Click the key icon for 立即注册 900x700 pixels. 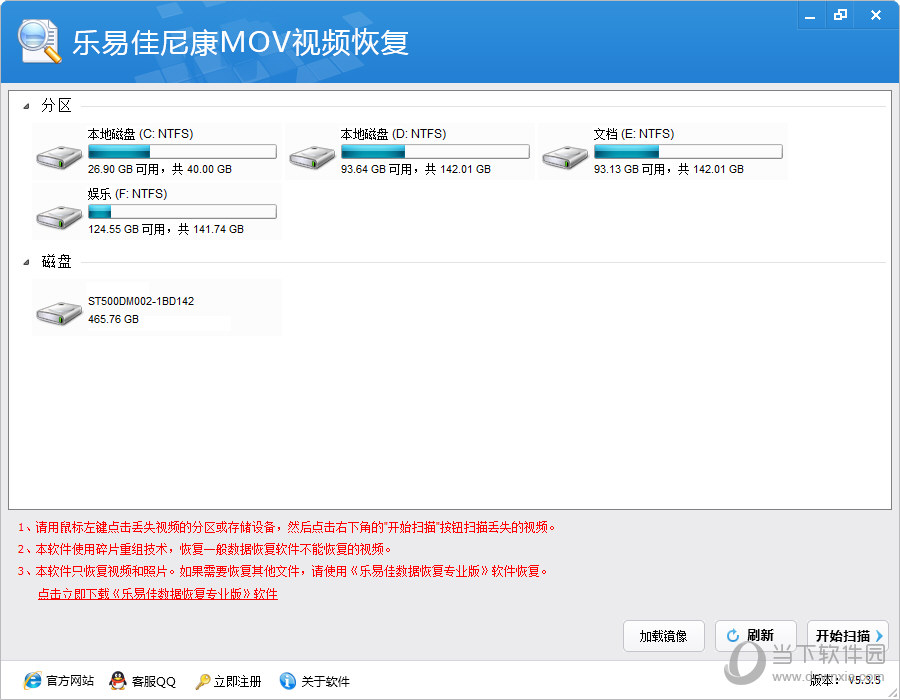(202, 681)
